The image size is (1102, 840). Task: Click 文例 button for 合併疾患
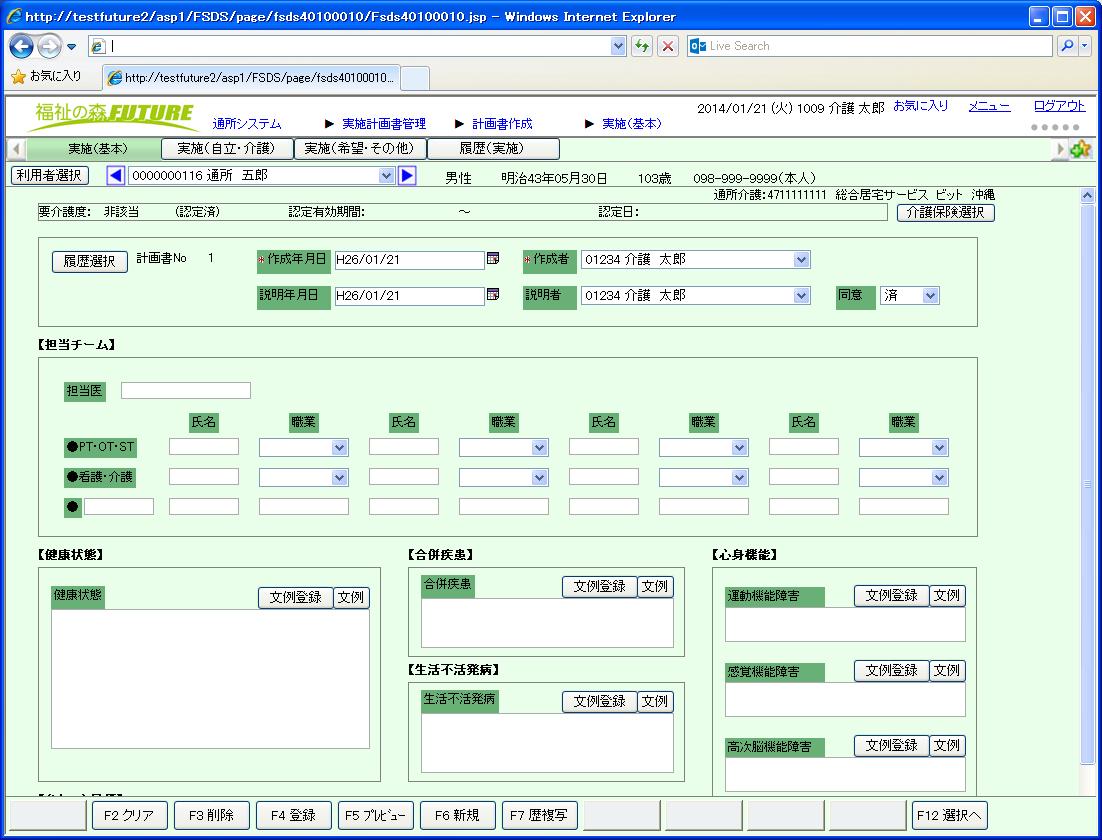(654, 586)
